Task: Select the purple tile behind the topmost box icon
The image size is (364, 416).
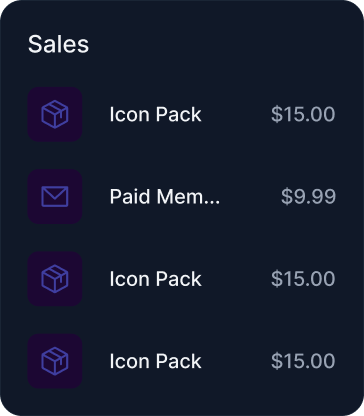Action: pyautogui.click(x=55, y=114)
